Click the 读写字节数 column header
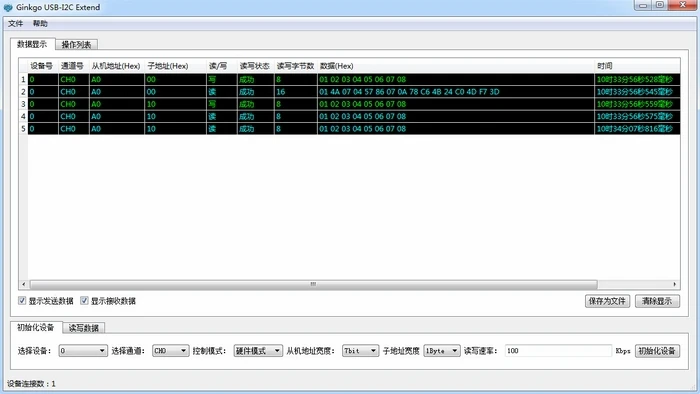This screenshot has width=700, height=394. [x=296, y=66]
